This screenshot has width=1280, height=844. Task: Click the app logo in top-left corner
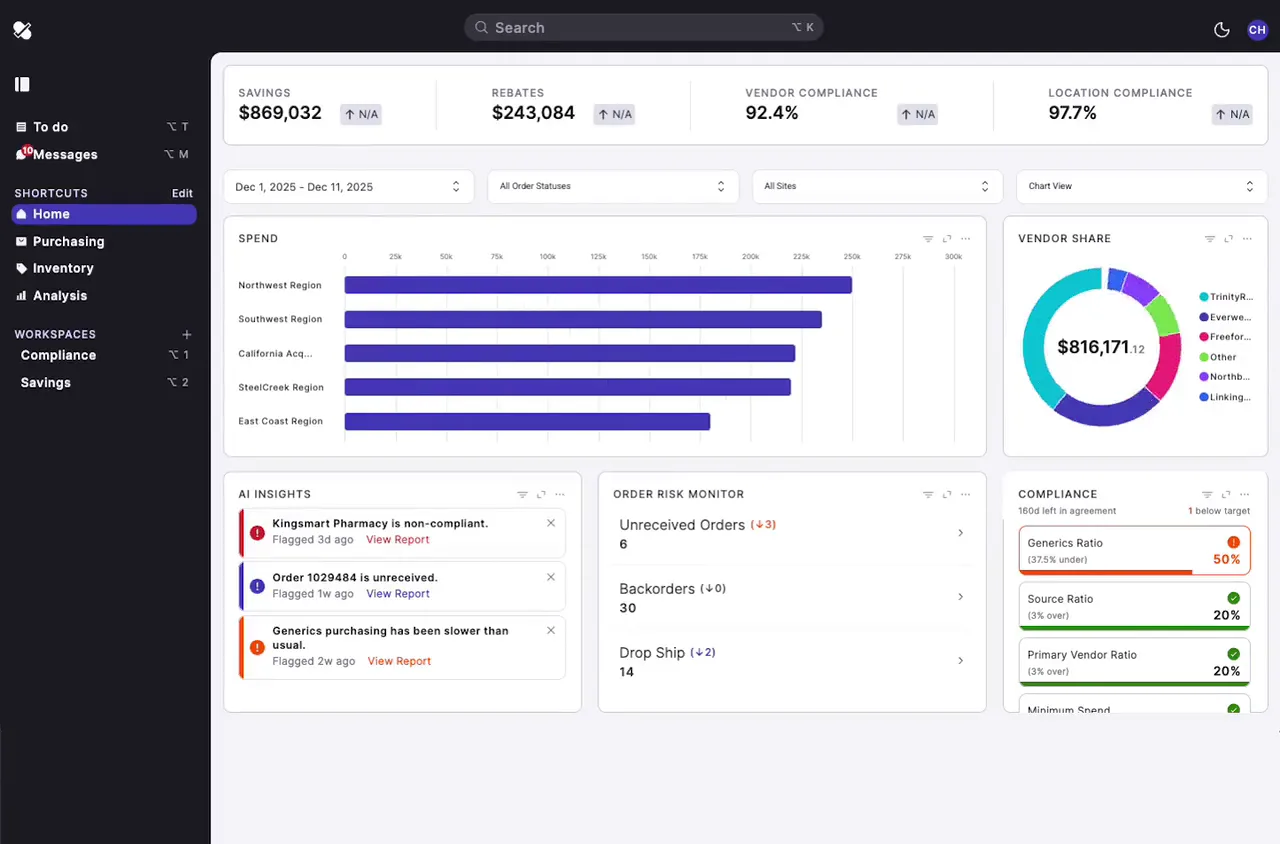tap(23, 30)
